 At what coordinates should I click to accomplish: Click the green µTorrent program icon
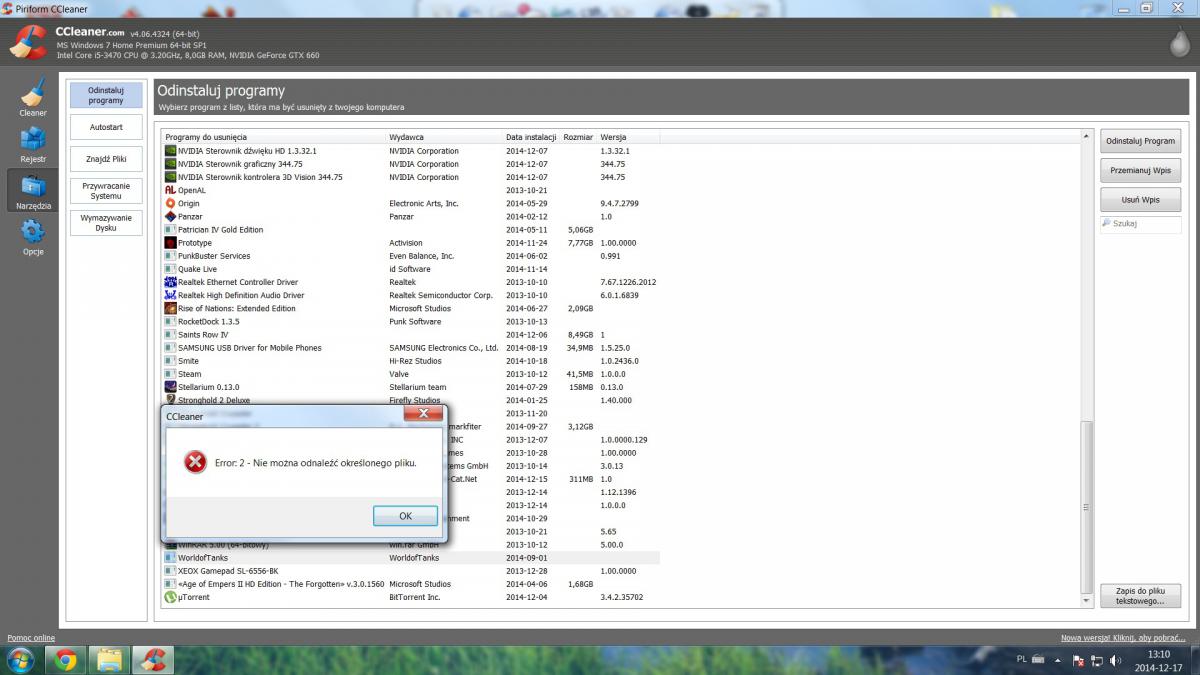click(170, 597)
